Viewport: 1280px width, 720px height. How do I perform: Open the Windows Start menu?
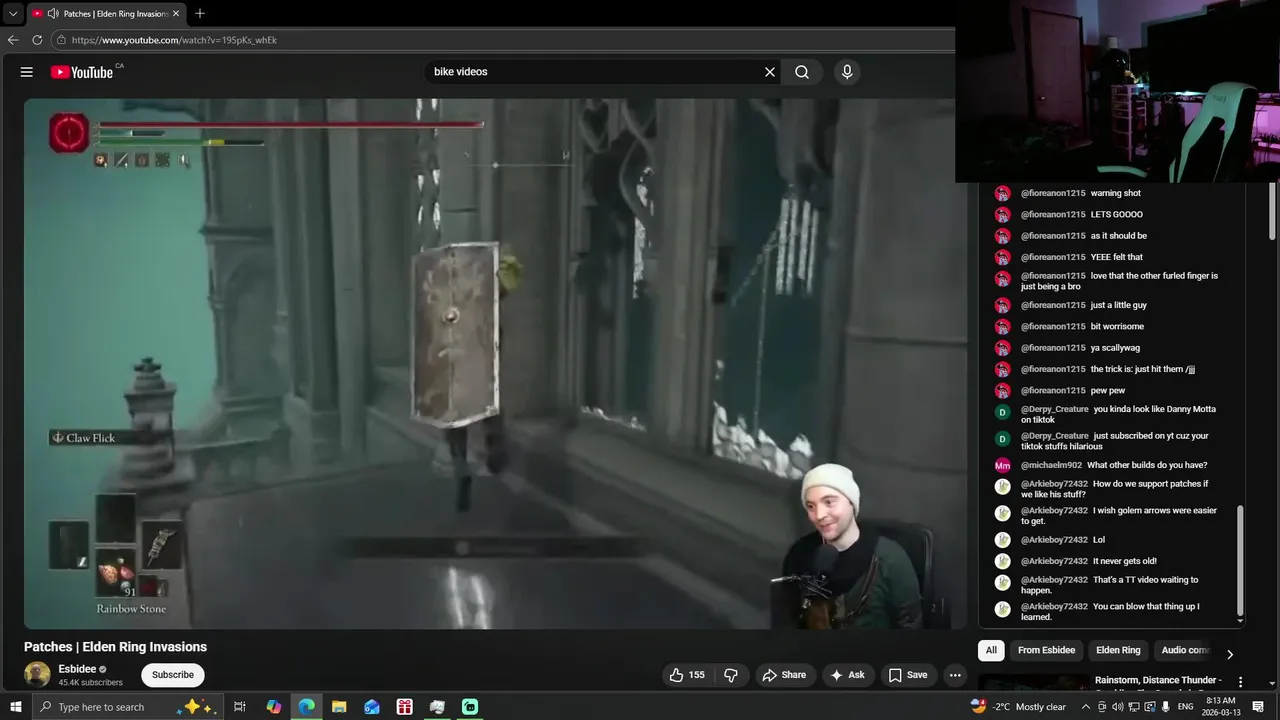click(x=15, y=707)
